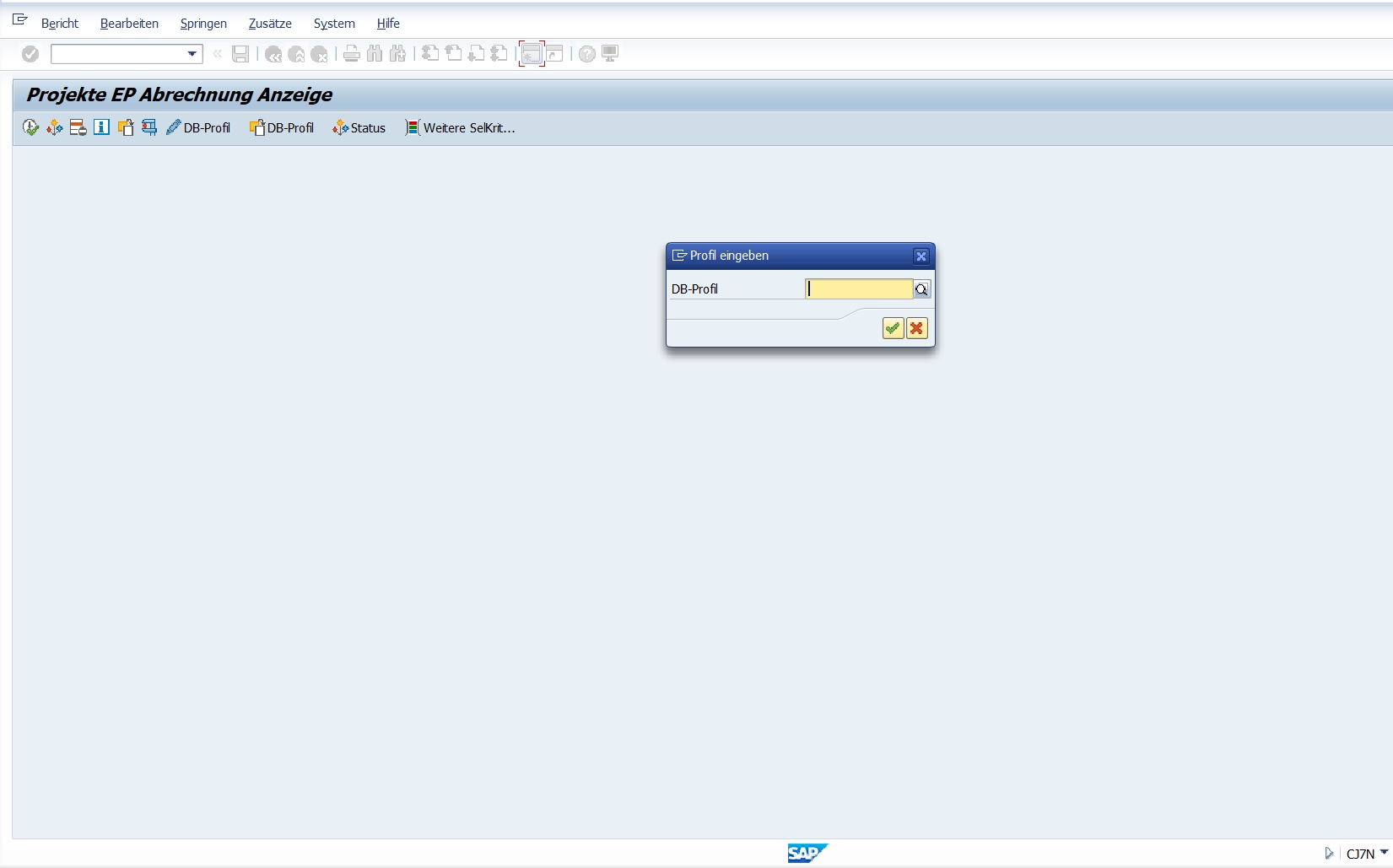
Task: Click the pencil DB-Profil button
Action: point(198,127)
